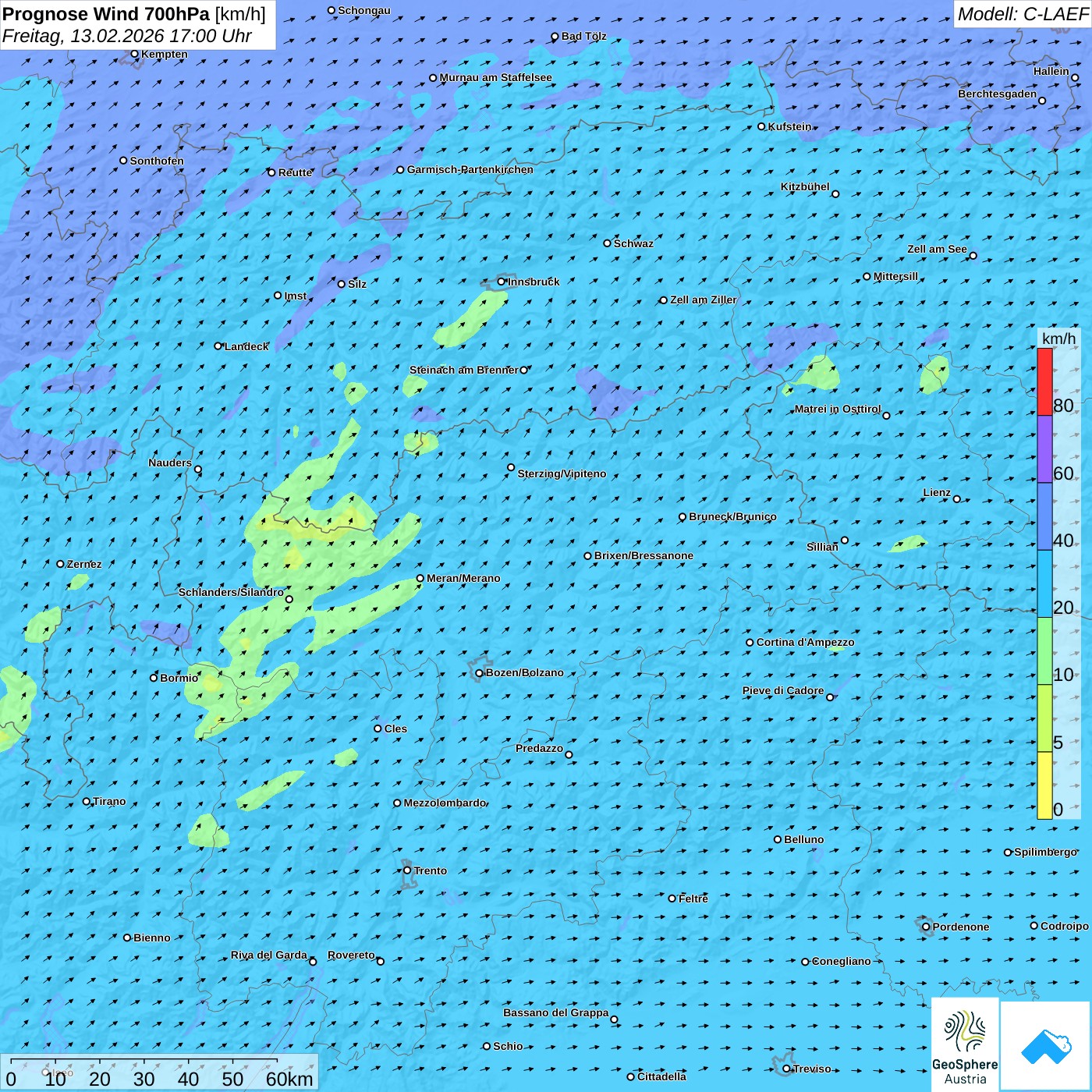Screen dimensions: 1092x1092
Task: Click the Bormio location dot
Action: pyautogui.click(x=154, y=678)
